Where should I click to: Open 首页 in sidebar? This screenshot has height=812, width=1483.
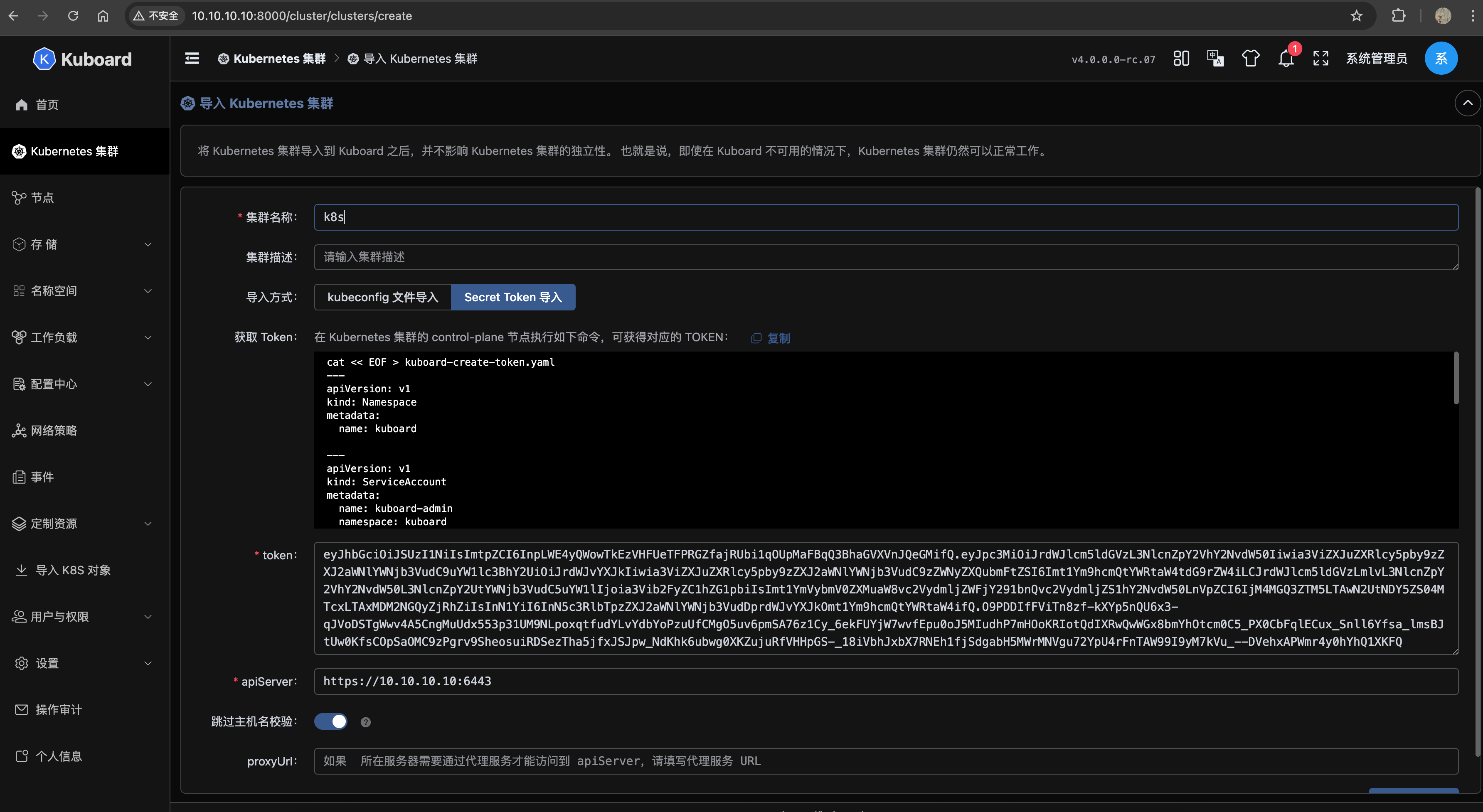click(85, 105)
